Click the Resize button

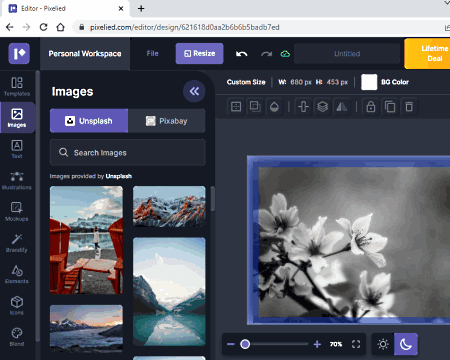tap(199, 53)
